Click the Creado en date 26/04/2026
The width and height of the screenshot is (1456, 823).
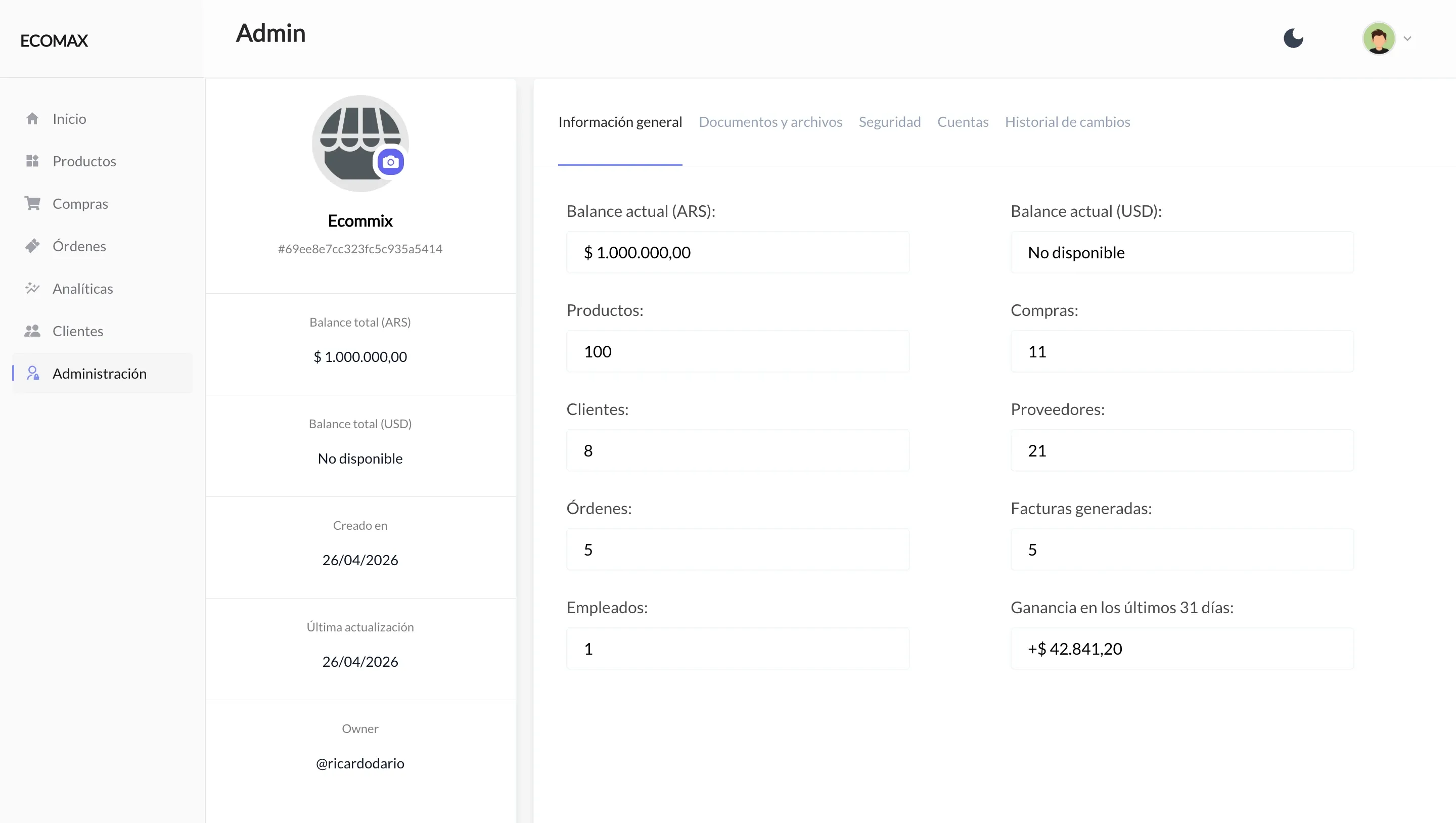tap(360, 560)
